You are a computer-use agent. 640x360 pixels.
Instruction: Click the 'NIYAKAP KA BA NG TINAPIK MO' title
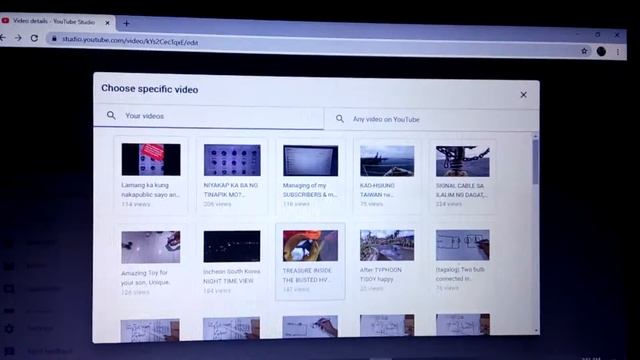click(231, 190)
